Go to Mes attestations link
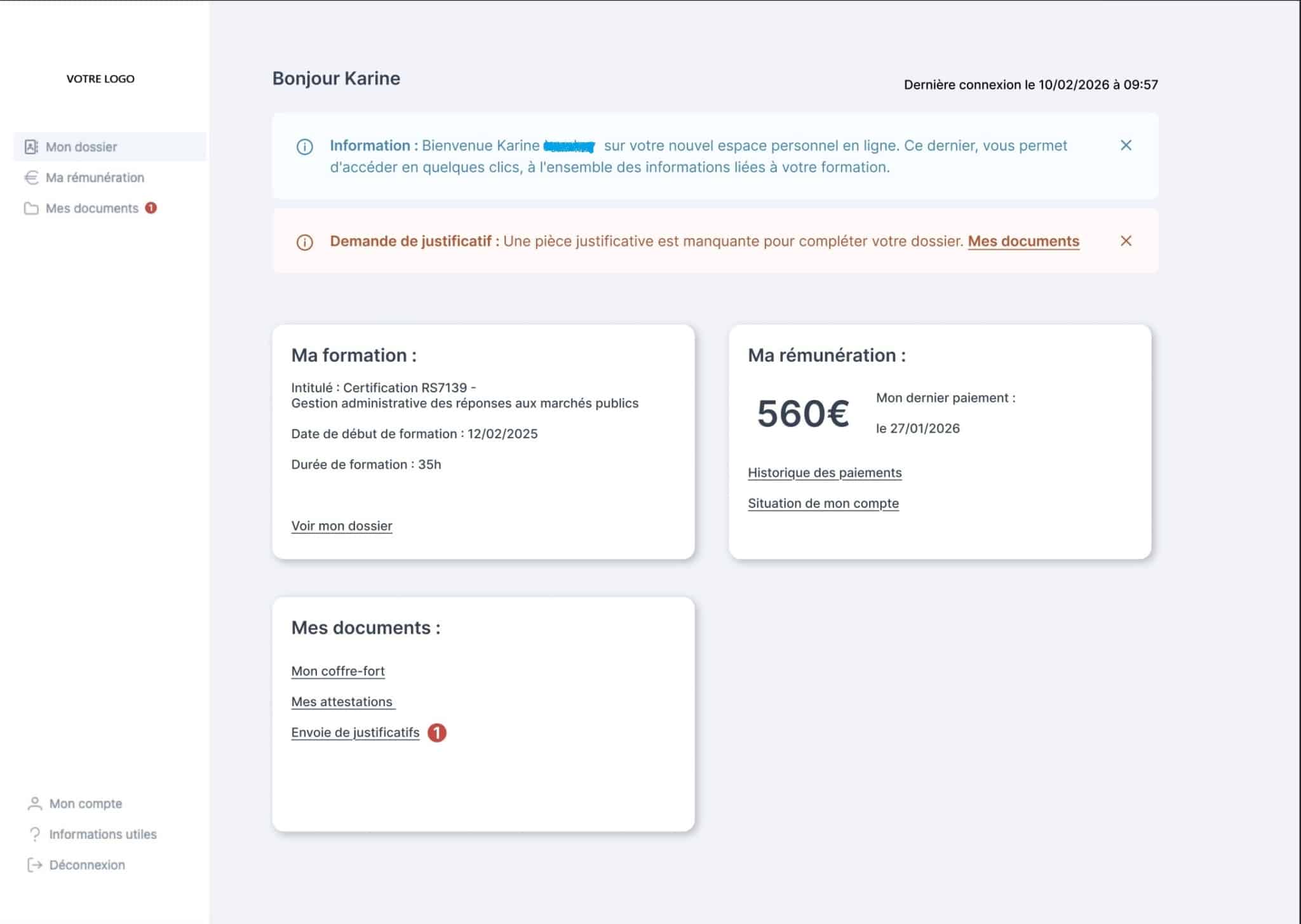This screenshot has height=924, width=1301. coord(343,702)
